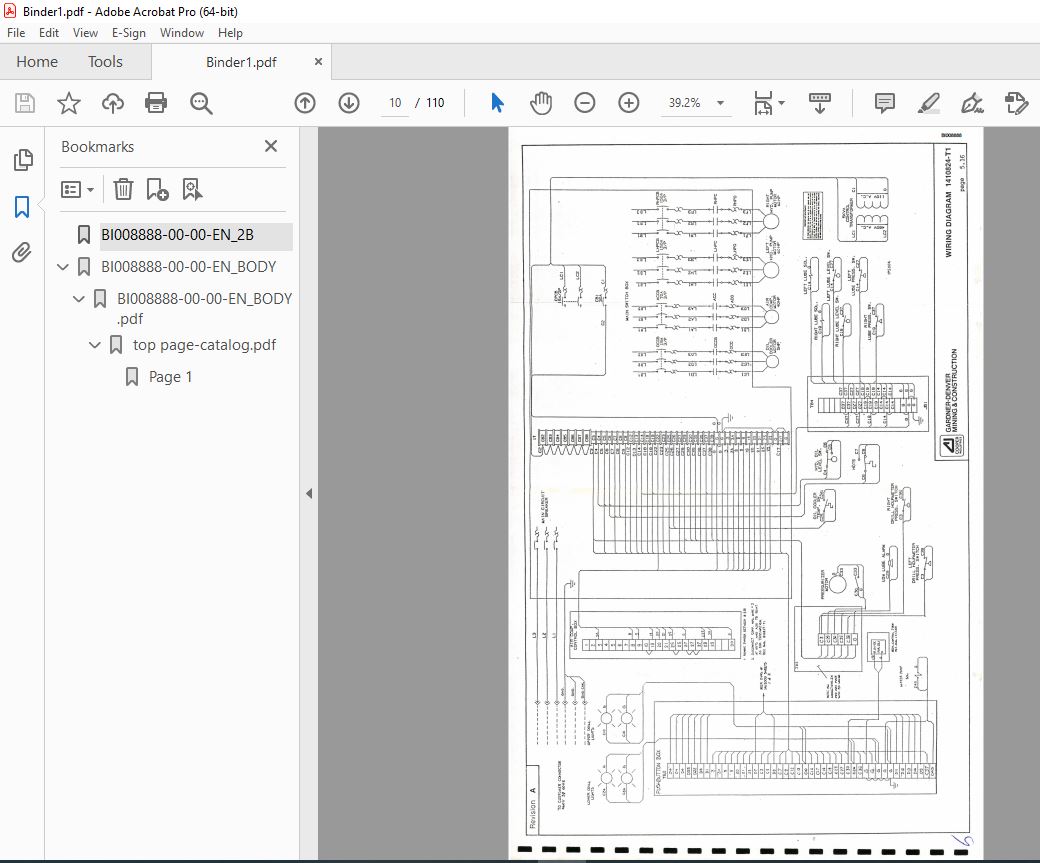Zoom in with the plus icon
This screenshot has height=863, width=1040.
click(629, 103)
